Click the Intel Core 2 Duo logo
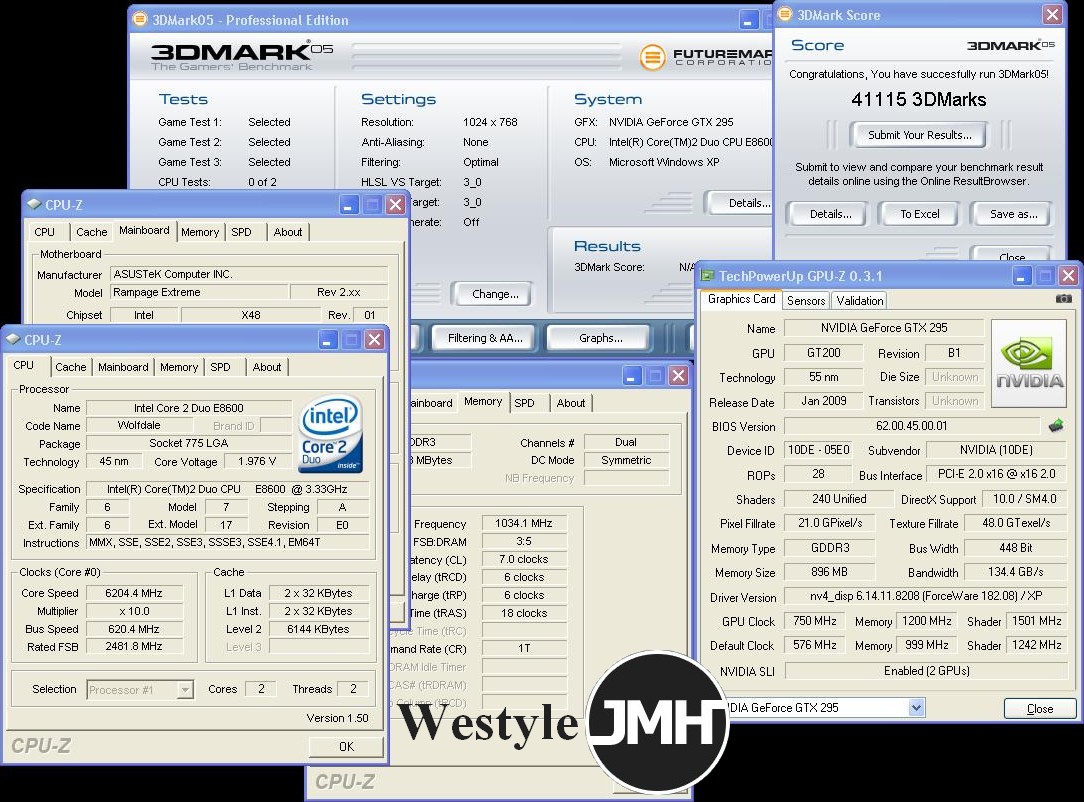Screen dimensions: 1084x802 330,433
